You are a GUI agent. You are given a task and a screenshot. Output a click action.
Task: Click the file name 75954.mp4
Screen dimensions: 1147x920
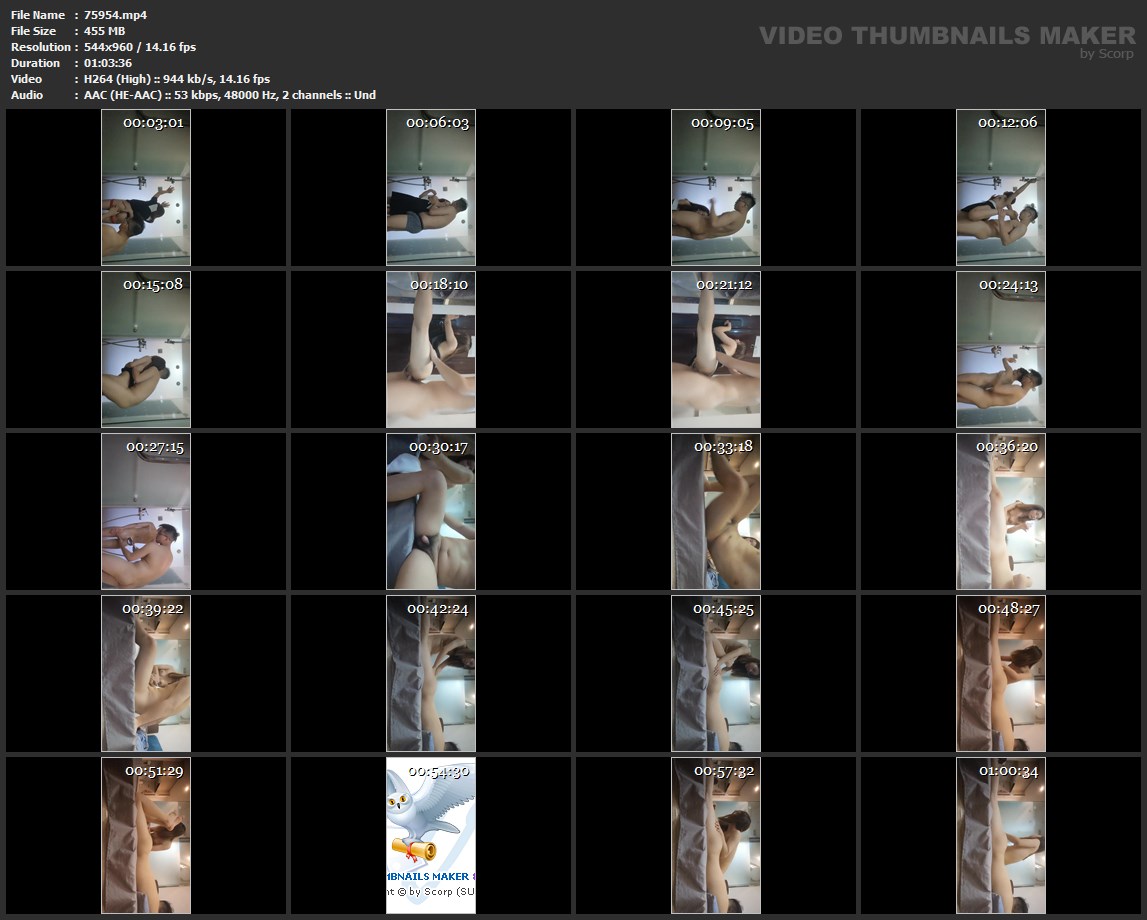[x=116, y=15]
